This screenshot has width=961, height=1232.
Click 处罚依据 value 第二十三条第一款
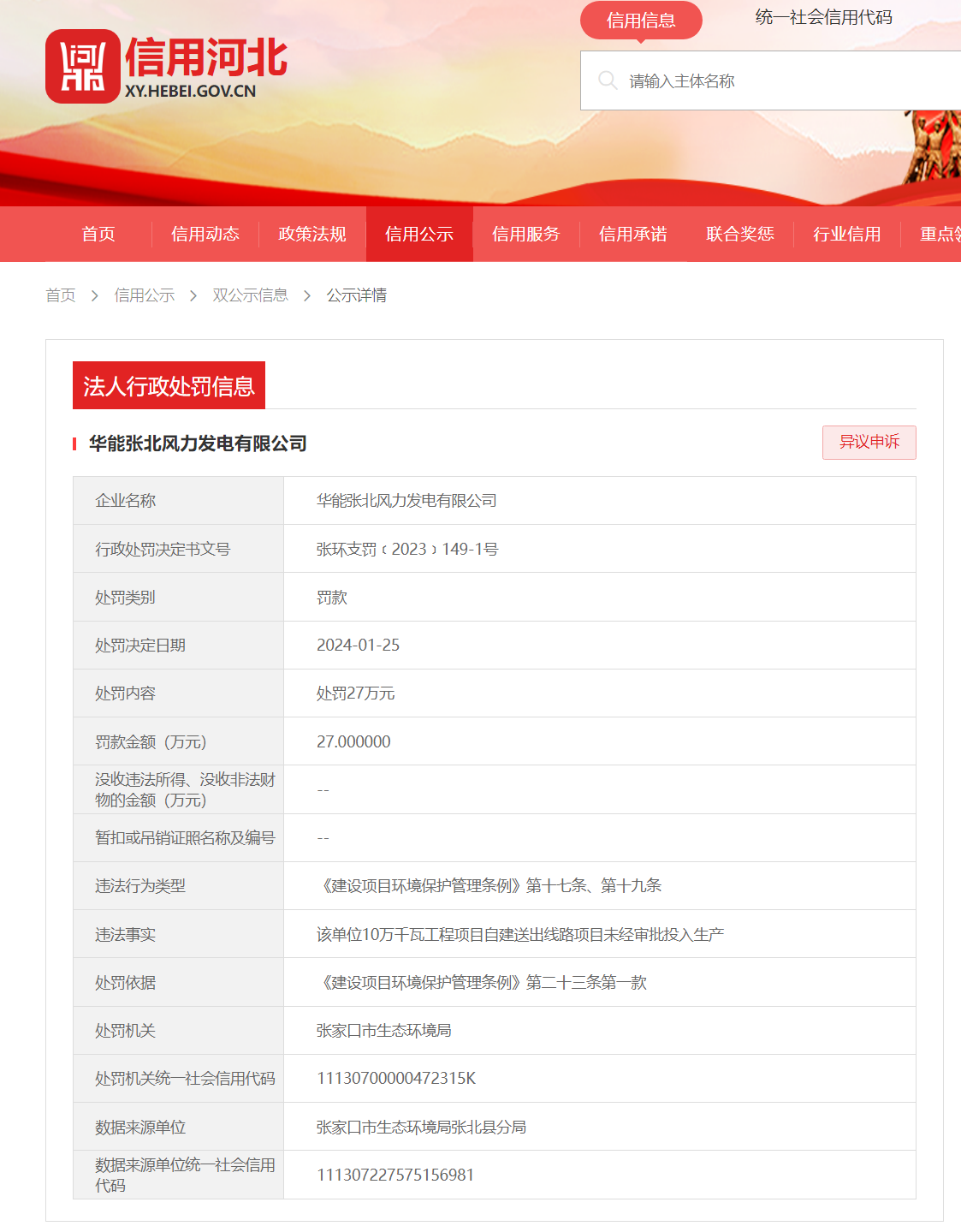click(x=482, y=982)
